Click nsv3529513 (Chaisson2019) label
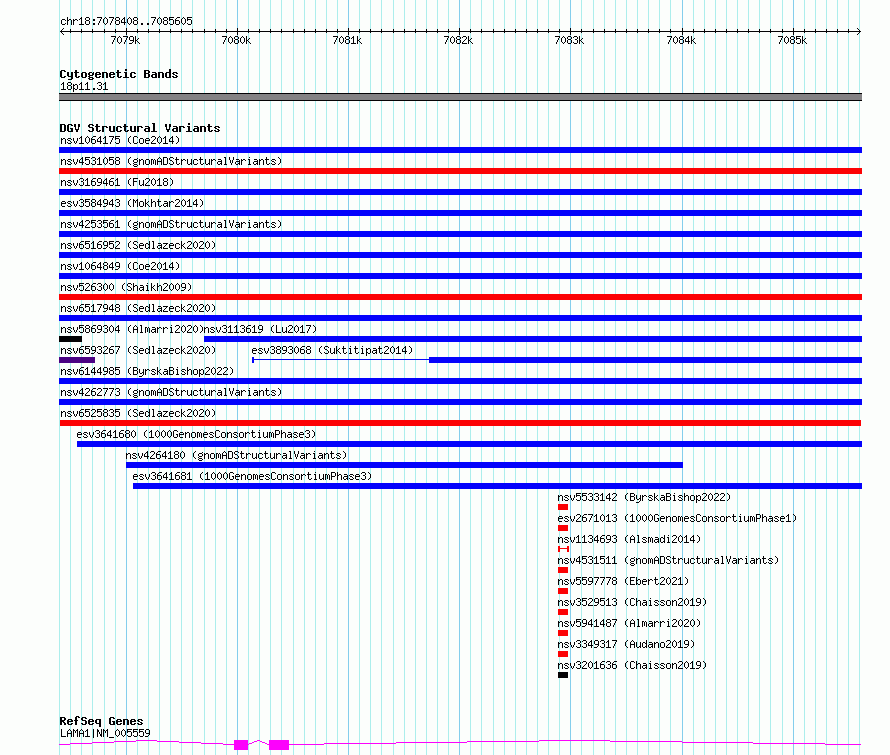 click(x=632, y=602)
